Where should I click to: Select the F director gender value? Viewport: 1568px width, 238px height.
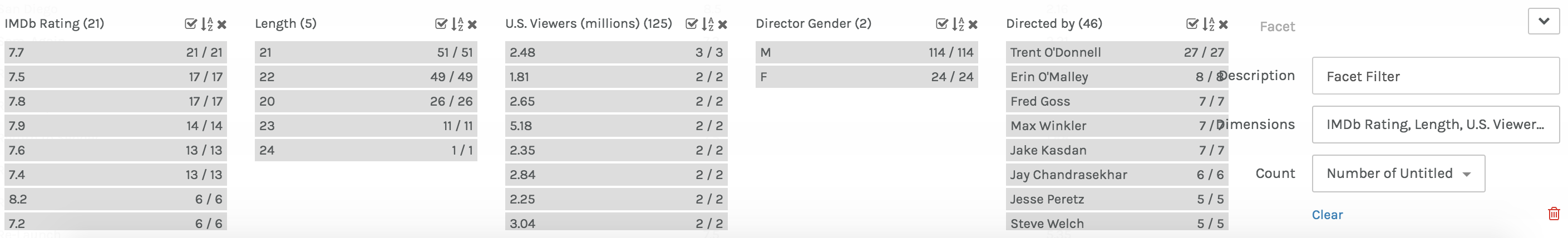pos(866,77)
